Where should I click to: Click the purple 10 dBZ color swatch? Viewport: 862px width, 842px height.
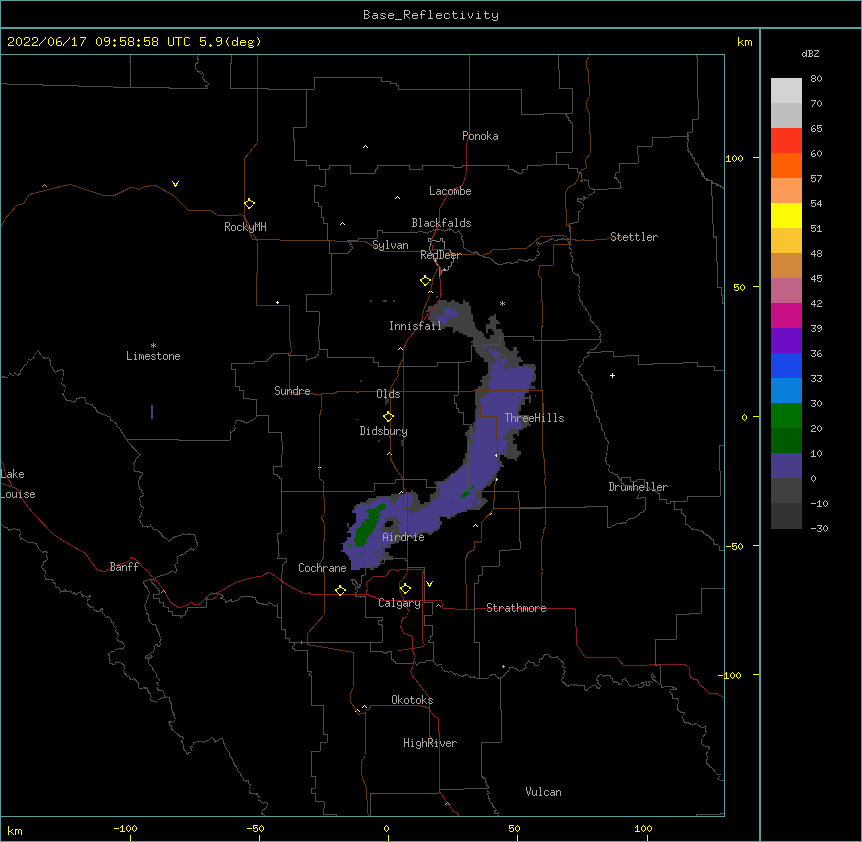pos(786,466)
